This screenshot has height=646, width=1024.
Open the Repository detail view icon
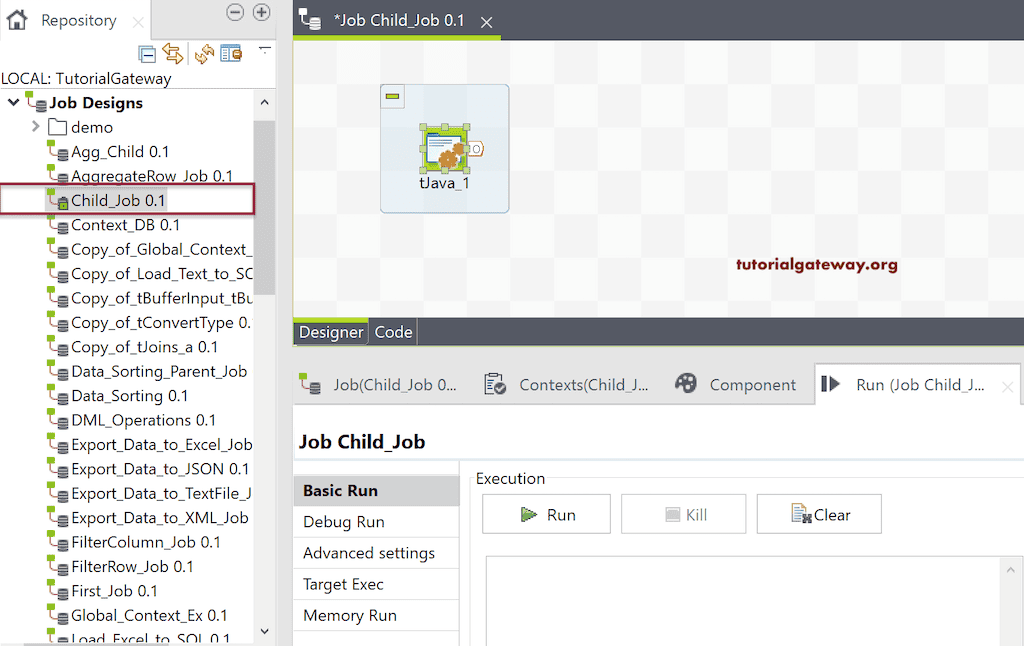tap(232, 53)
